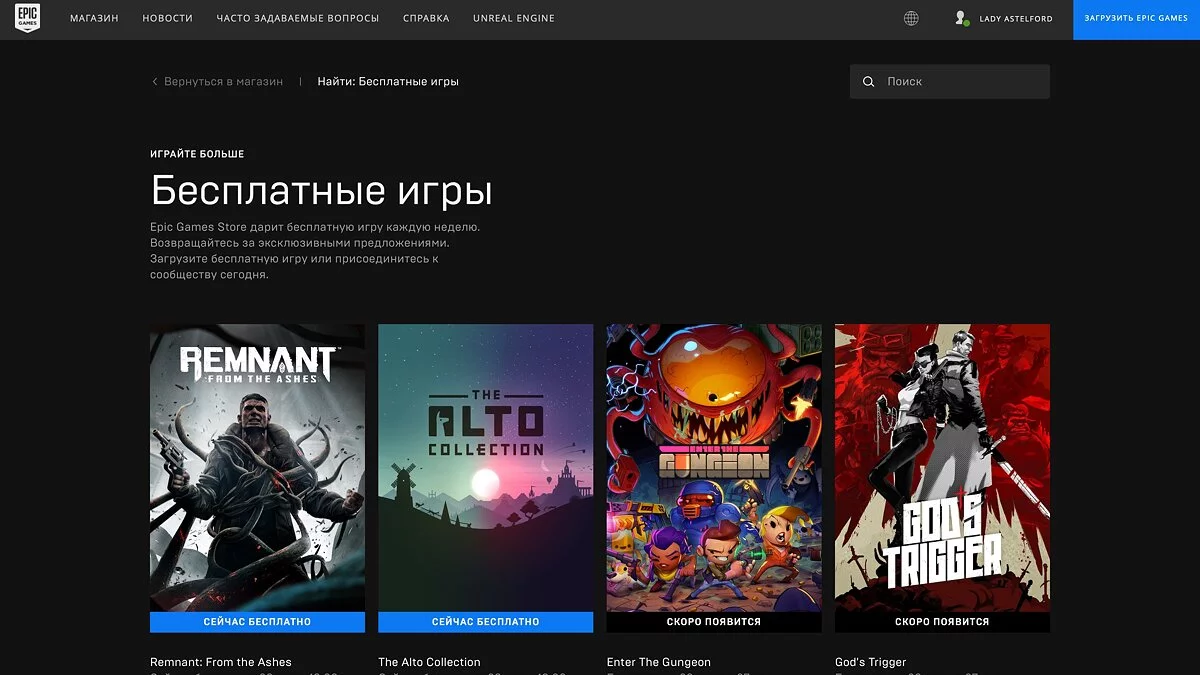Open the UNREAL ENGINE menu item
The height and width of the screenshot is (675, 1200).
tap(514, 18)
